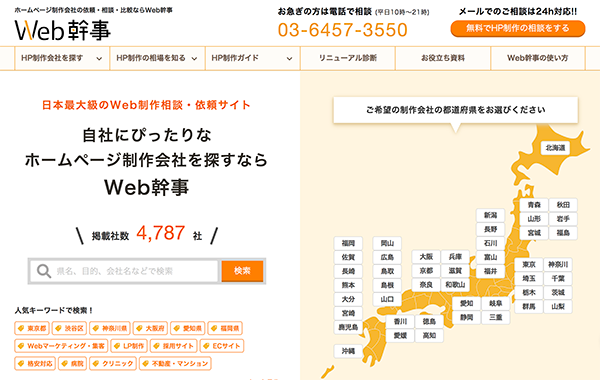Viewport: 600px width, 380px height.
Task: Select the 病院 keyword tag
Action: coord(72,364)
